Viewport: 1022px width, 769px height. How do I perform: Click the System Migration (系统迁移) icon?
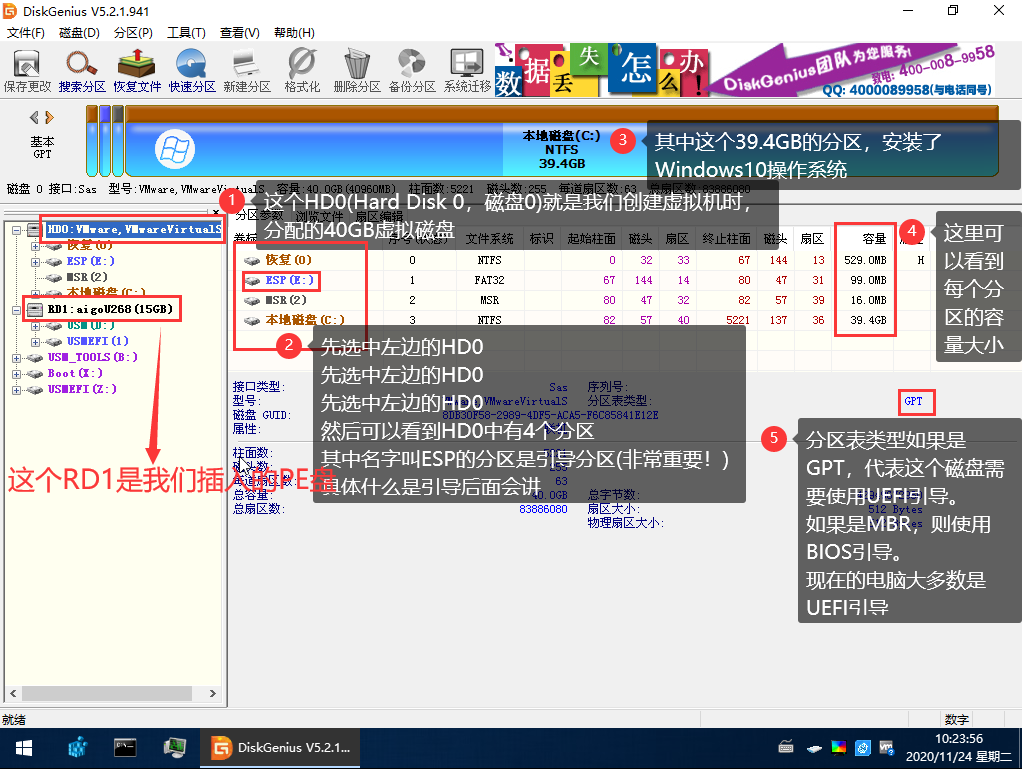467,71
